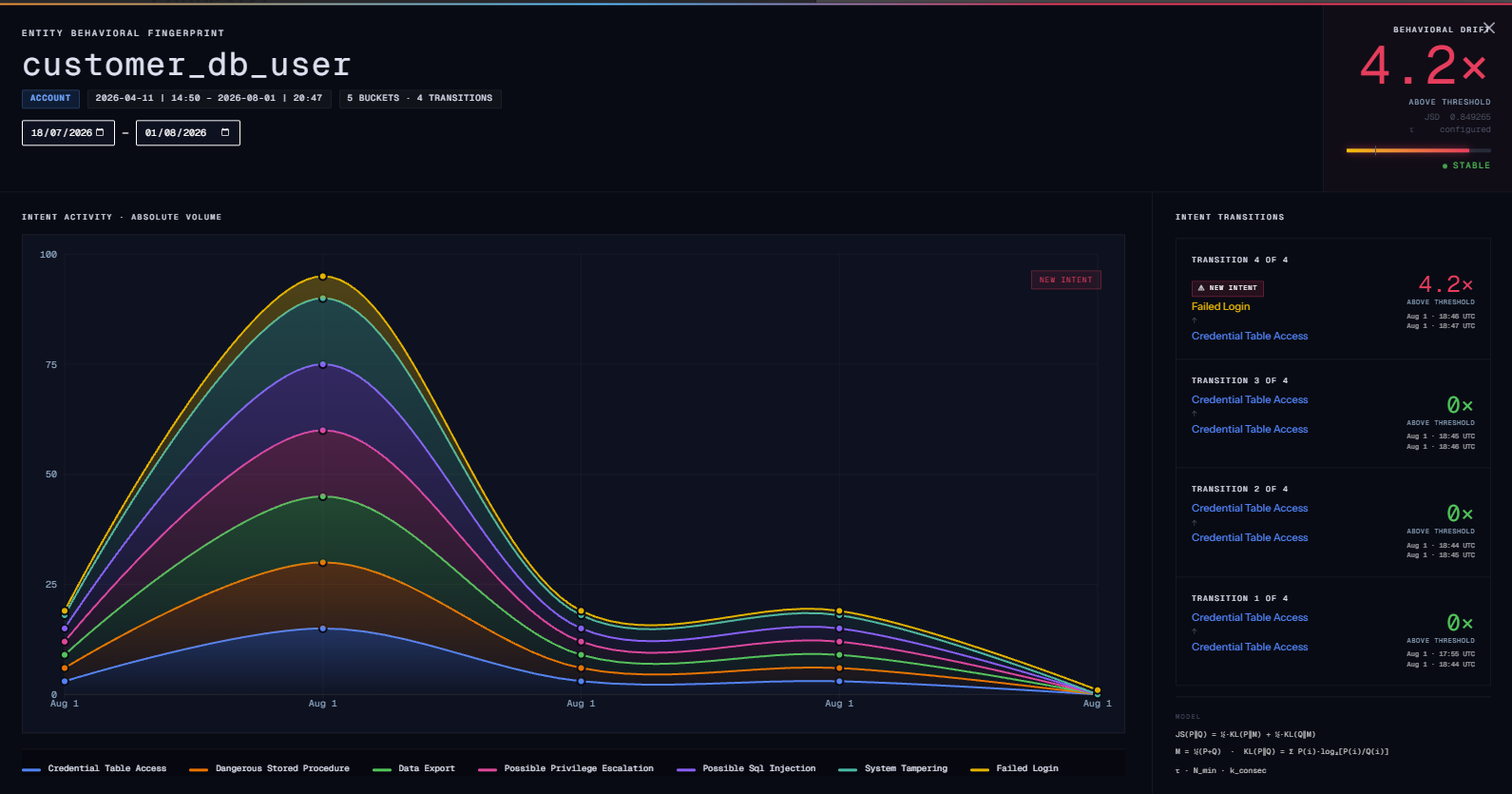Select the ACCOUNT badge

click(50, 98)
